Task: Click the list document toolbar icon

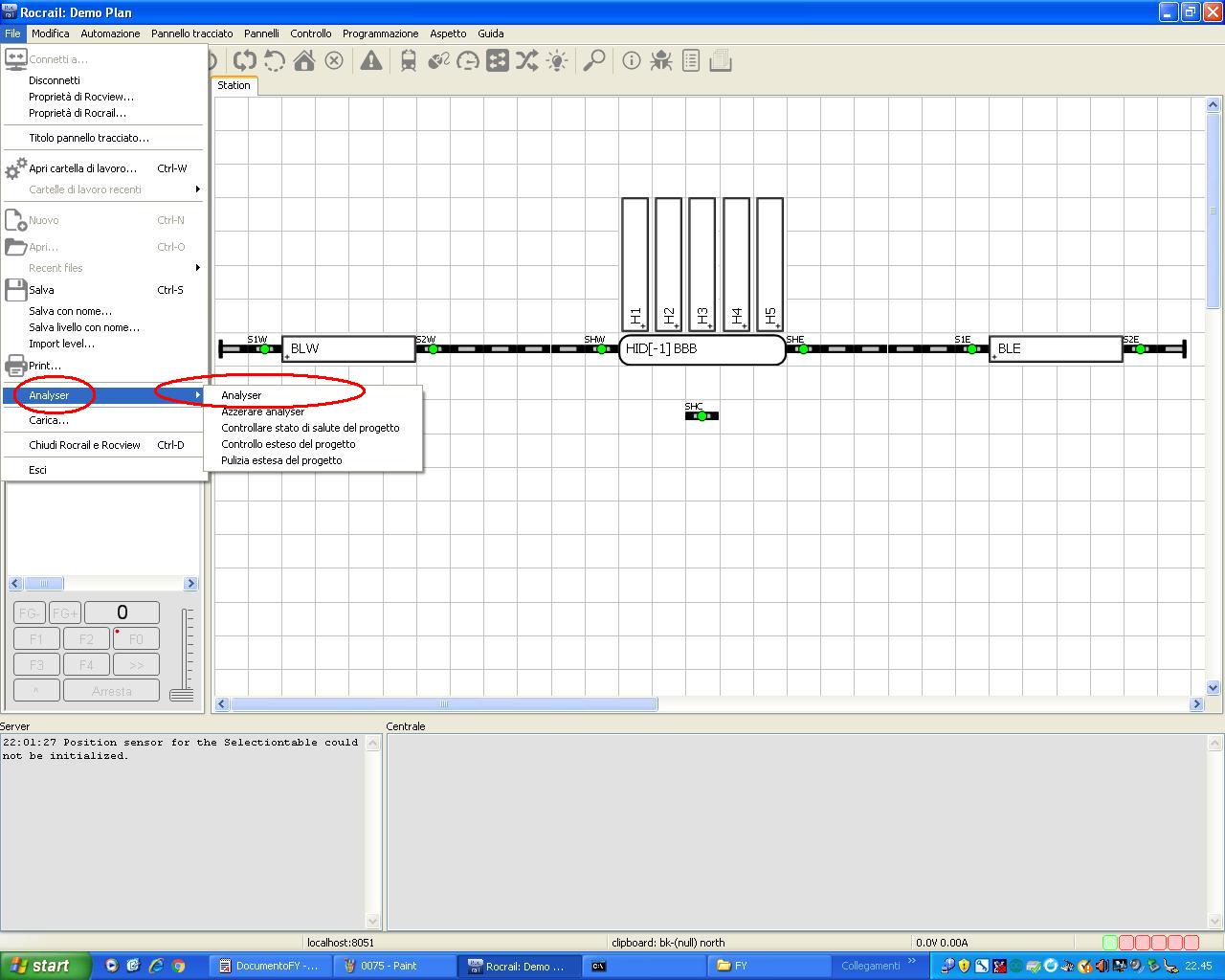Action: tap(690, 61)
